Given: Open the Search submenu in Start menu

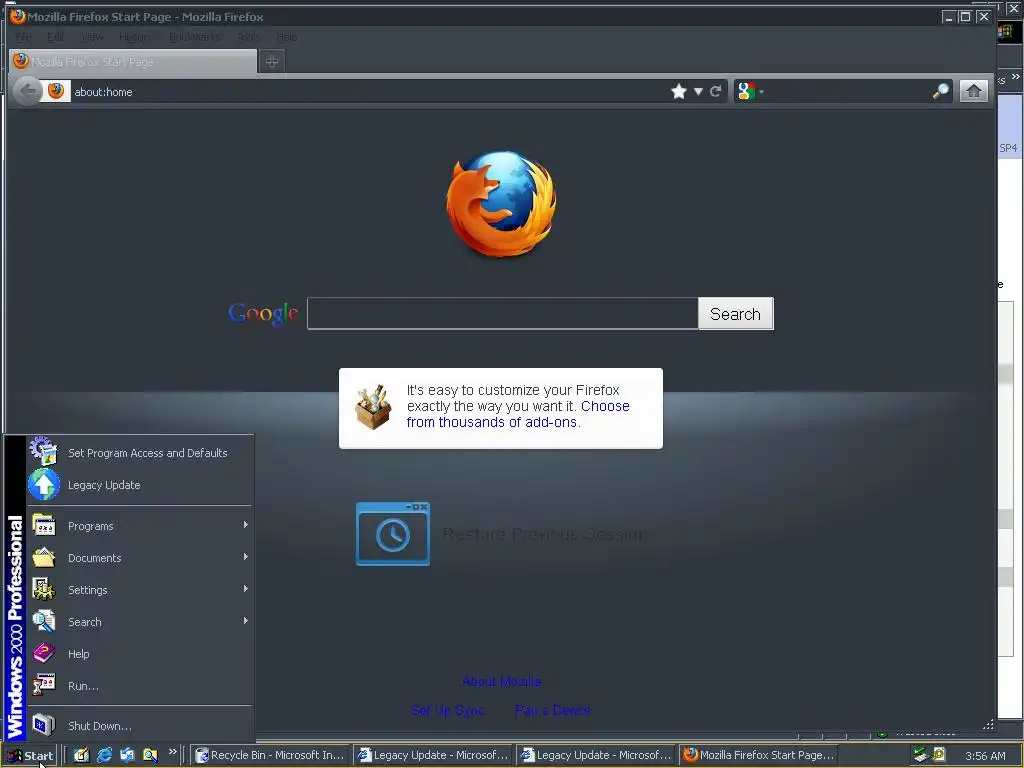Looking at the screenshot, I should click(140, 622).
